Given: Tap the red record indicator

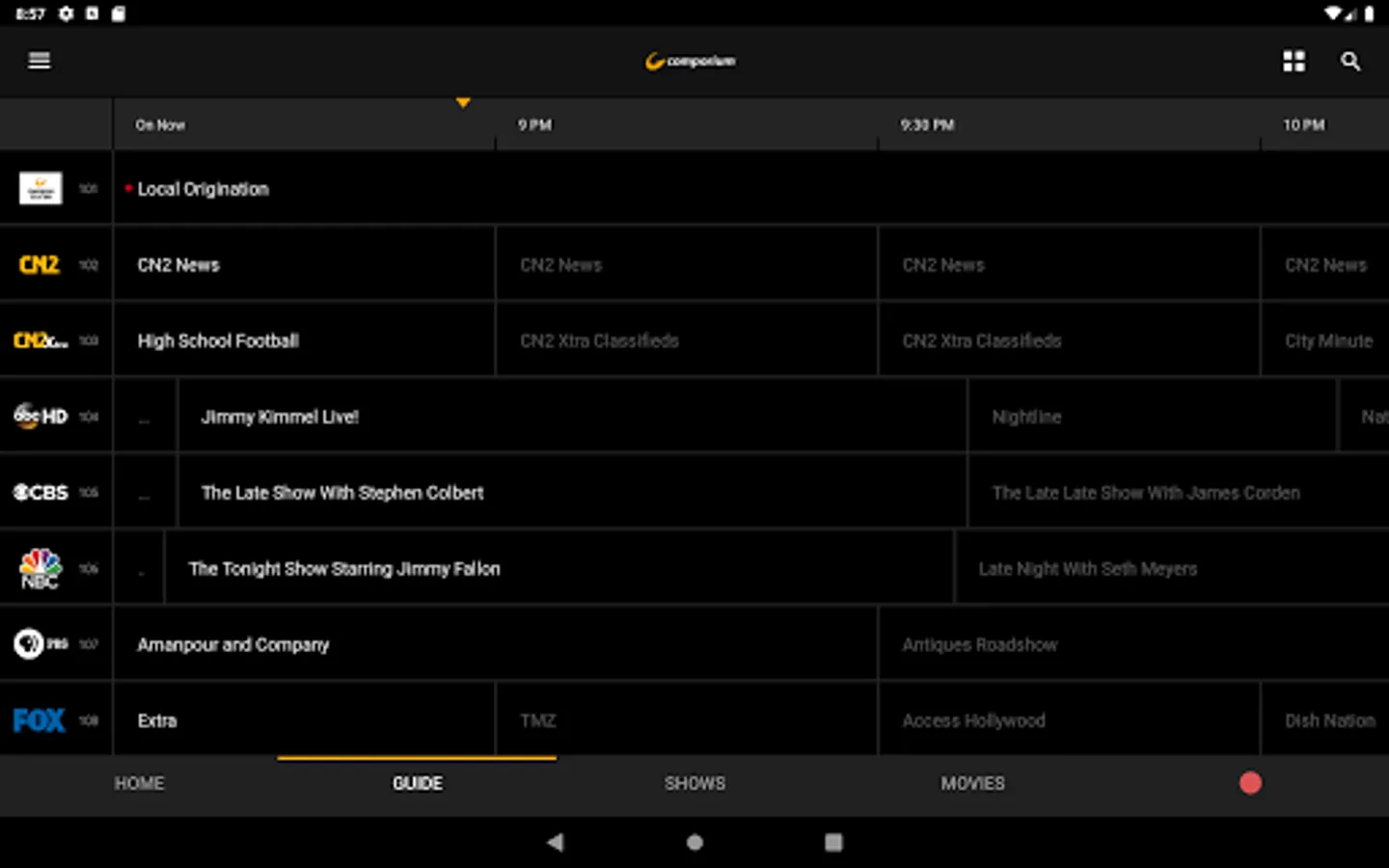Looking at the screenshot, I should point(1250,783).
